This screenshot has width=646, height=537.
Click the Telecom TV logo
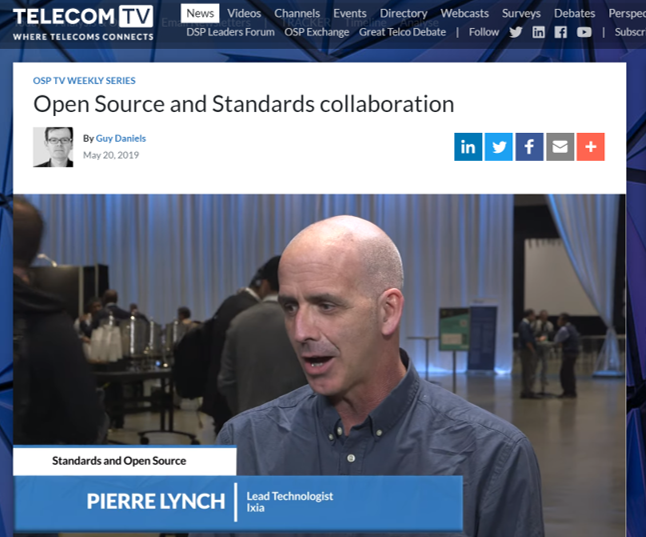click(x=83, y=23)
